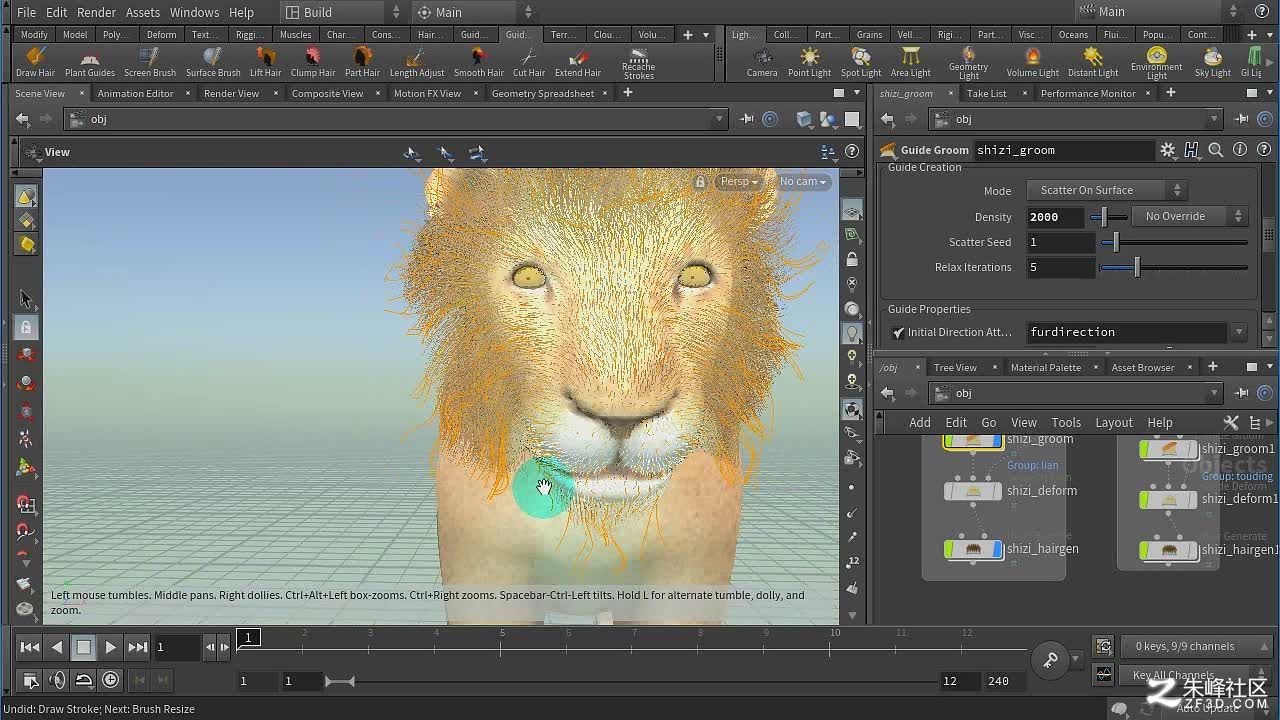Open the viewport help icon
1280x720 pixels.
point(852,152)
